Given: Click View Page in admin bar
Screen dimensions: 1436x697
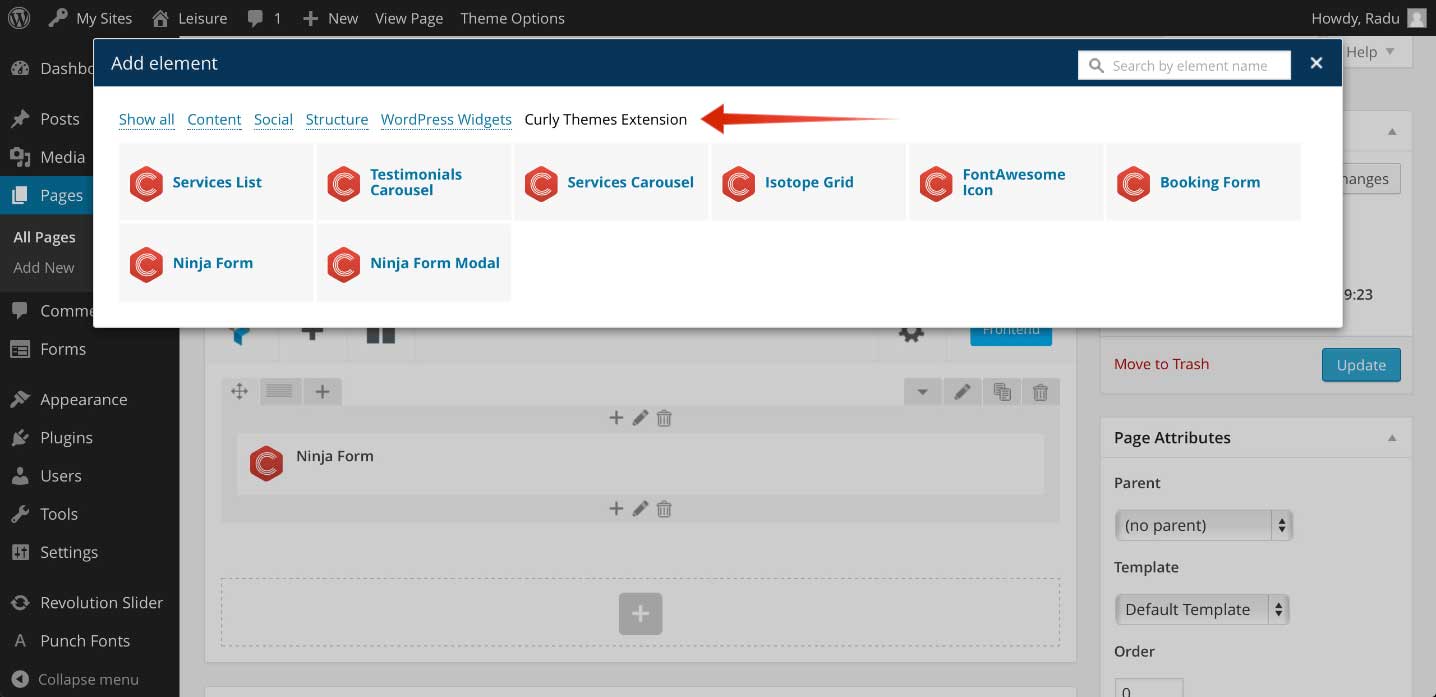Looking at the screenshot, I should click(409, 18).
